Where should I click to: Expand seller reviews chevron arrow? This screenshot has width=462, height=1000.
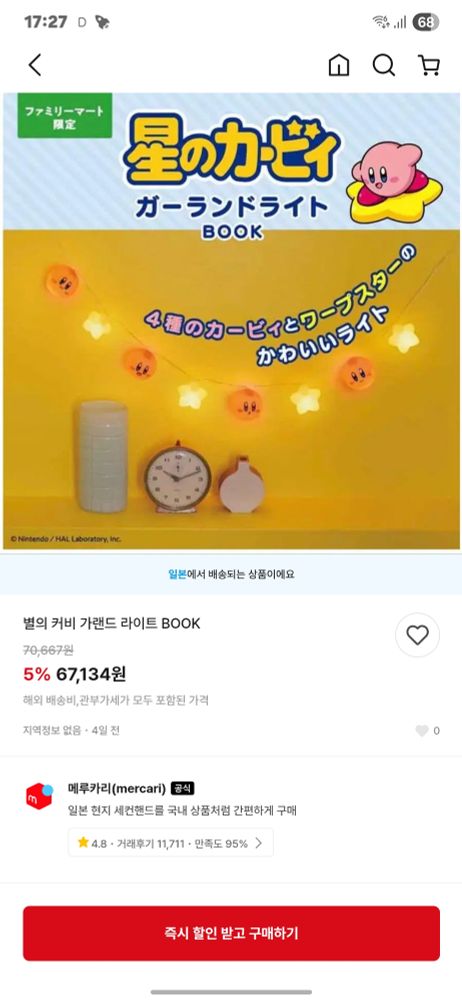point(258,842)
